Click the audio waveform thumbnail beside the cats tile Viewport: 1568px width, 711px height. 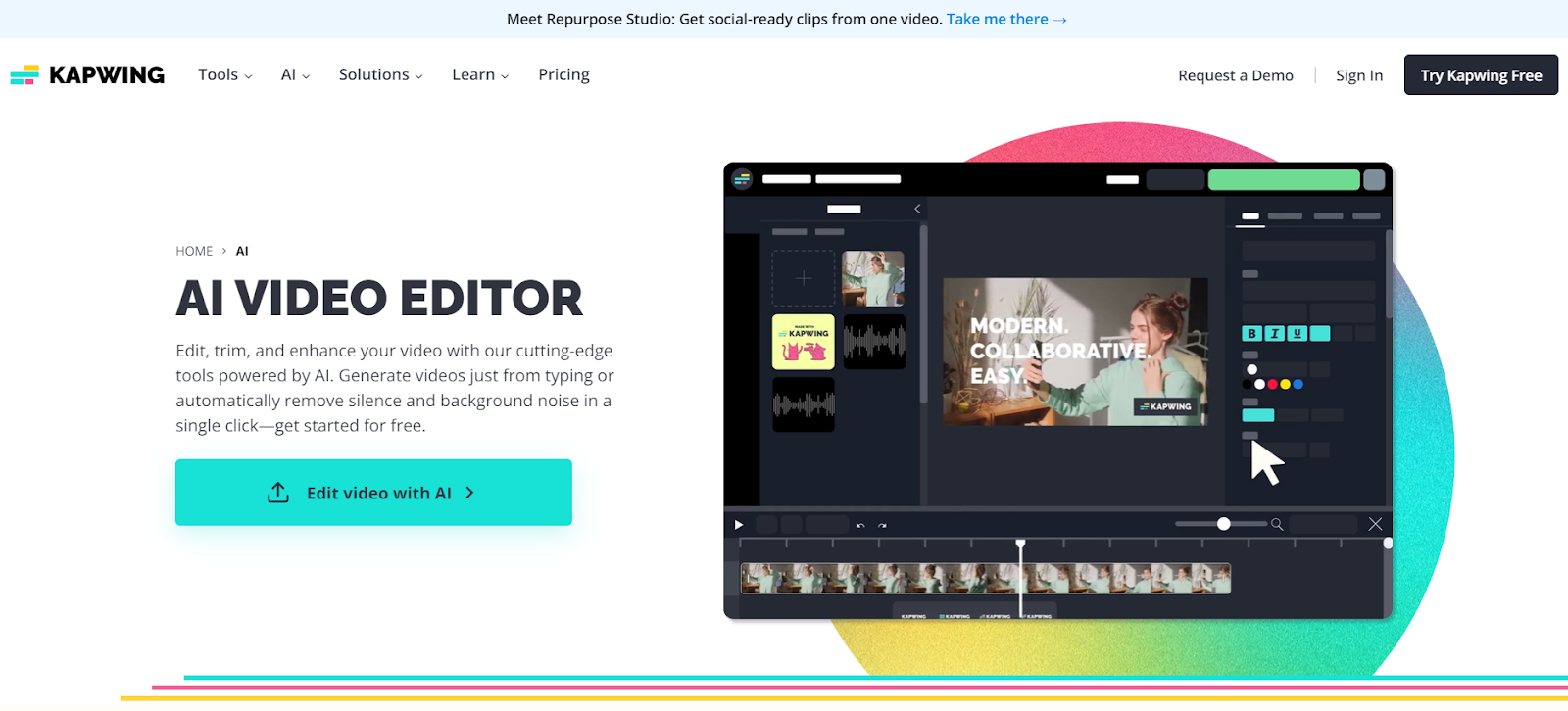874,342
